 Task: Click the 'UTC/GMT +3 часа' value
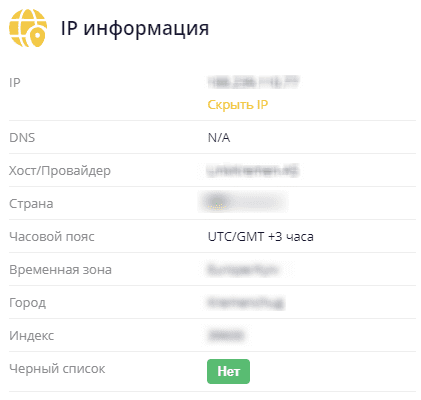click(x=260, y=237)
